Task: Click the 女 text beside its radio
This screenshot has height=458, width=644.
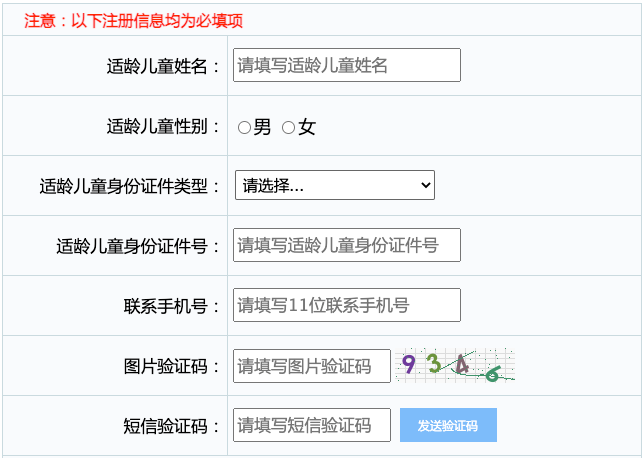Action: 307,128
